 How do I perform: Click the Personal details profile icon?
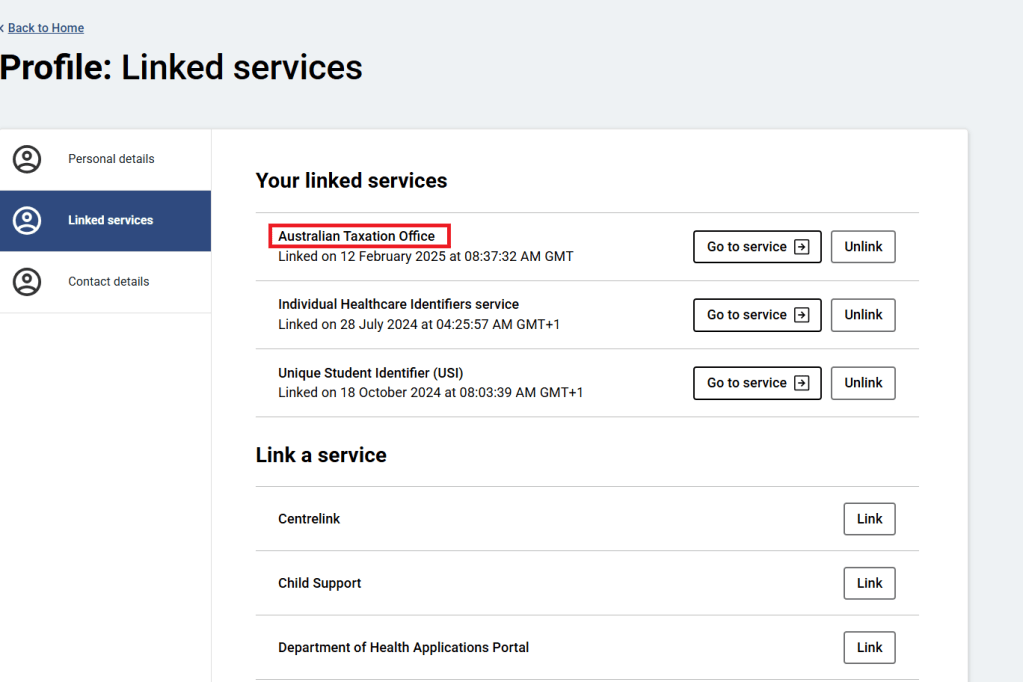(x=27, y=159)
